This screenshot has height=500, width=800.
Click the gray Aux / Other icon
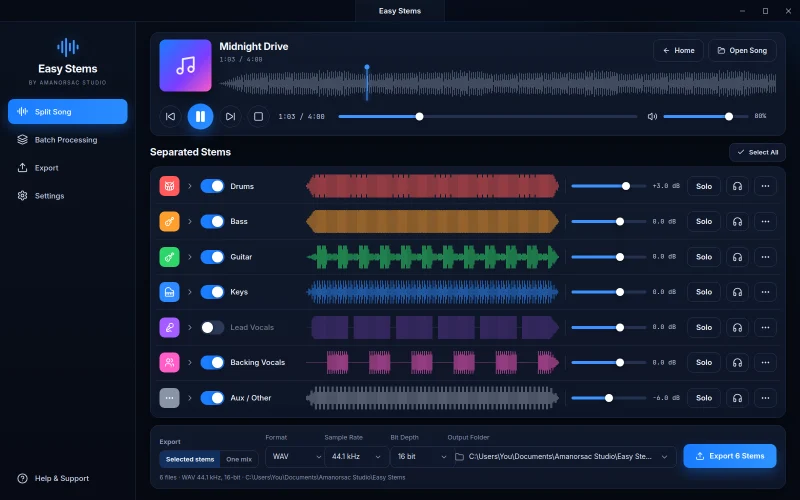(x=169, y=397)
